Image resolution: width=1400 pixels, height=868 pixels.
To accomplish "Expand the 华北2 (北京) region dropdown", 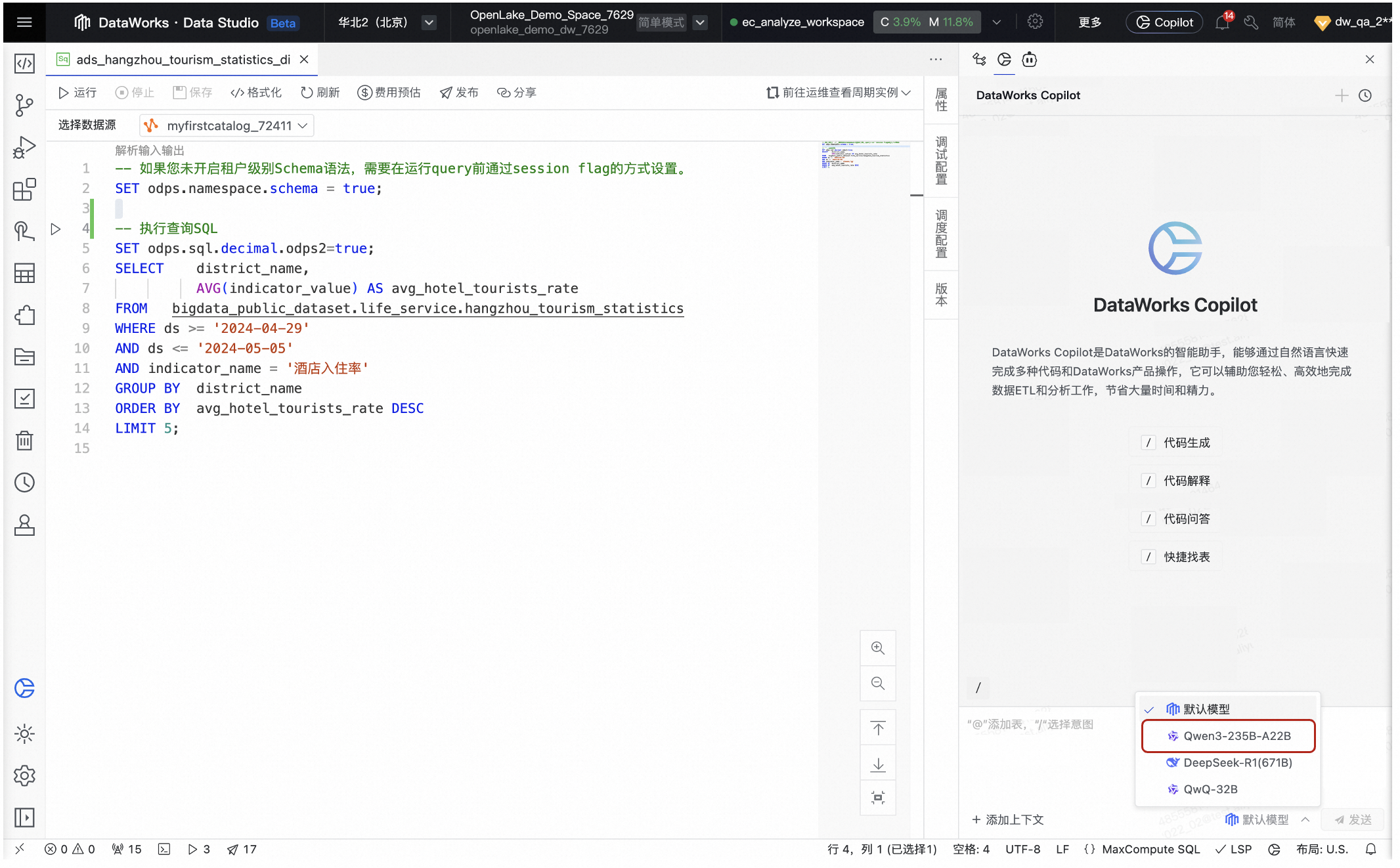I will pyautogui.click(x=429, y=22).
